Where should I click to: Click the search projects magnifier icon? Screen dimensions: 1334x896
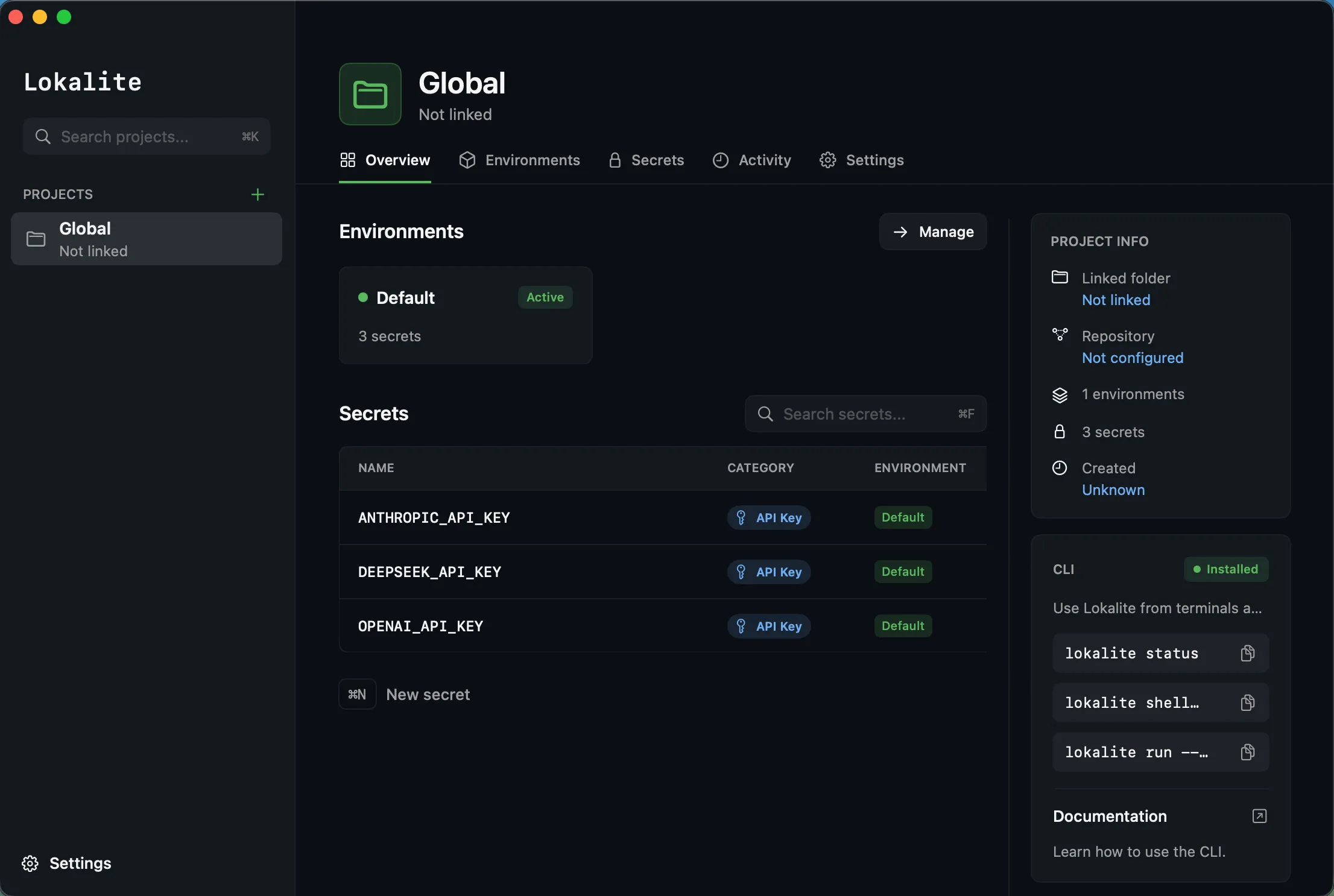pyautogui.click(x=43, y=137)
